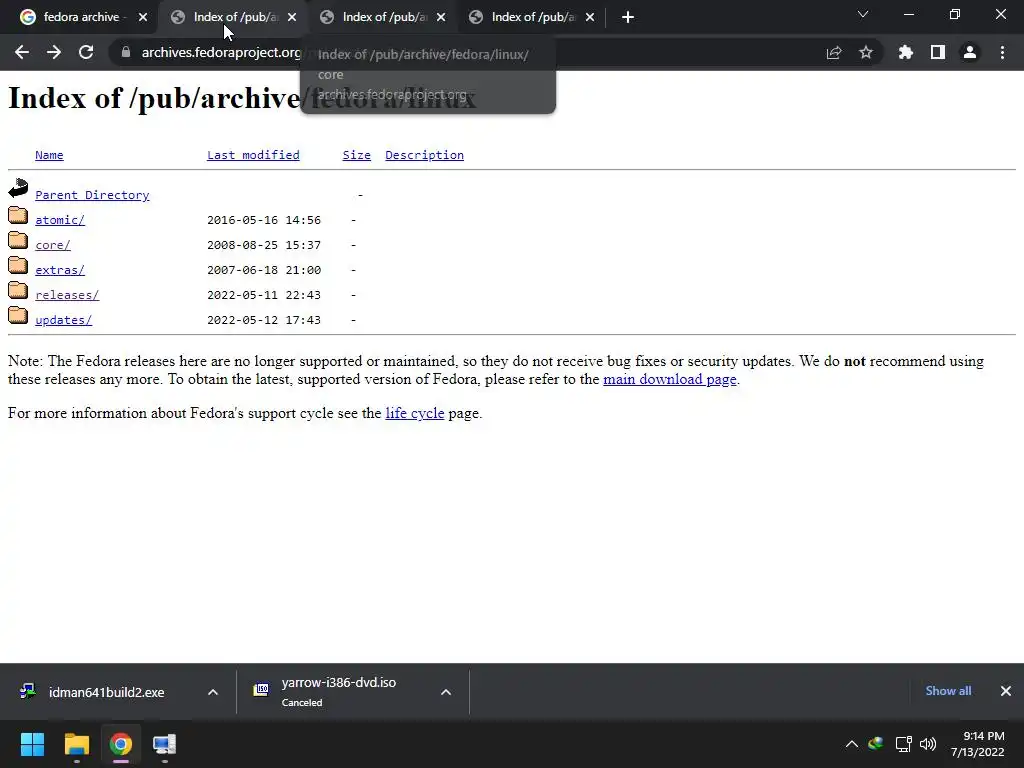Open Chrome's three-dot menu
The width and height of the screenshot is (1024, 768).
click(x=1002, y=52)
